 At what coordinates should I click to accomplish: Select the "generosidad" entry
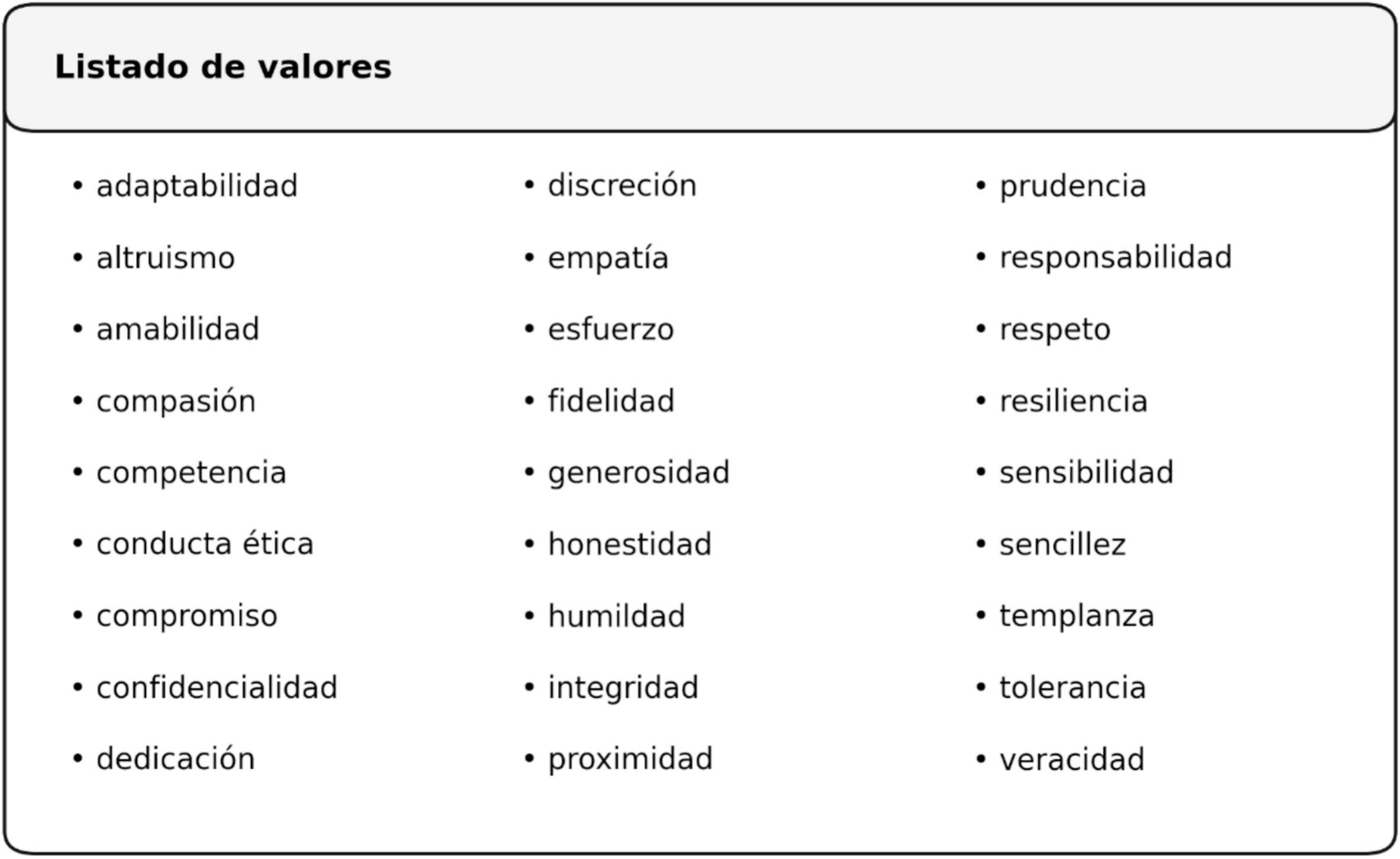pyautogui.click(x=639, y=473)
